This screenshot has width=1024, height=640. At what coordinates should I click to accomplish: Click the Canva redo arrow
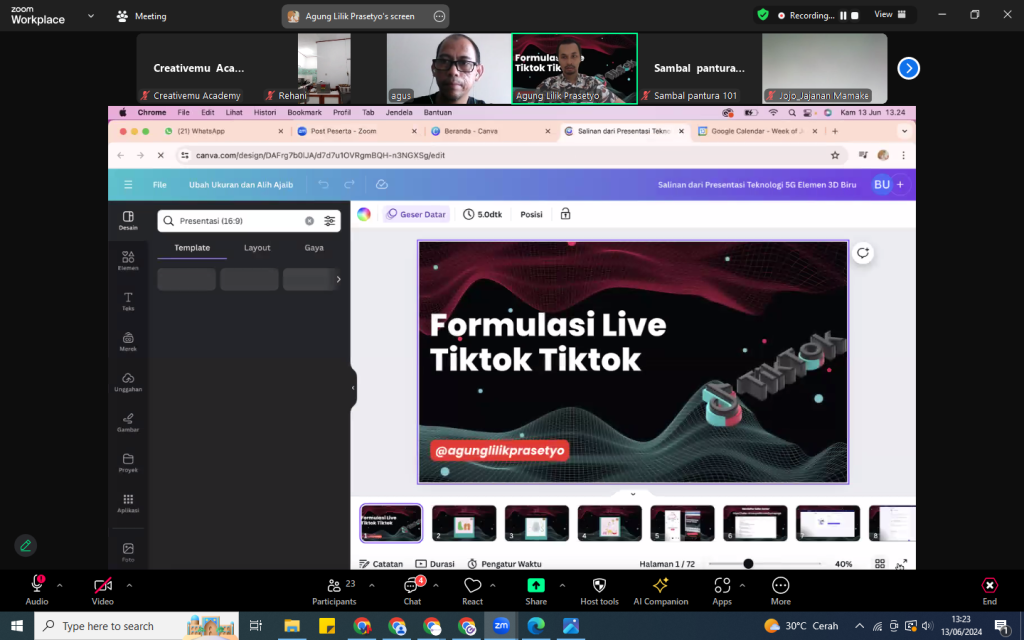point(349,185)
